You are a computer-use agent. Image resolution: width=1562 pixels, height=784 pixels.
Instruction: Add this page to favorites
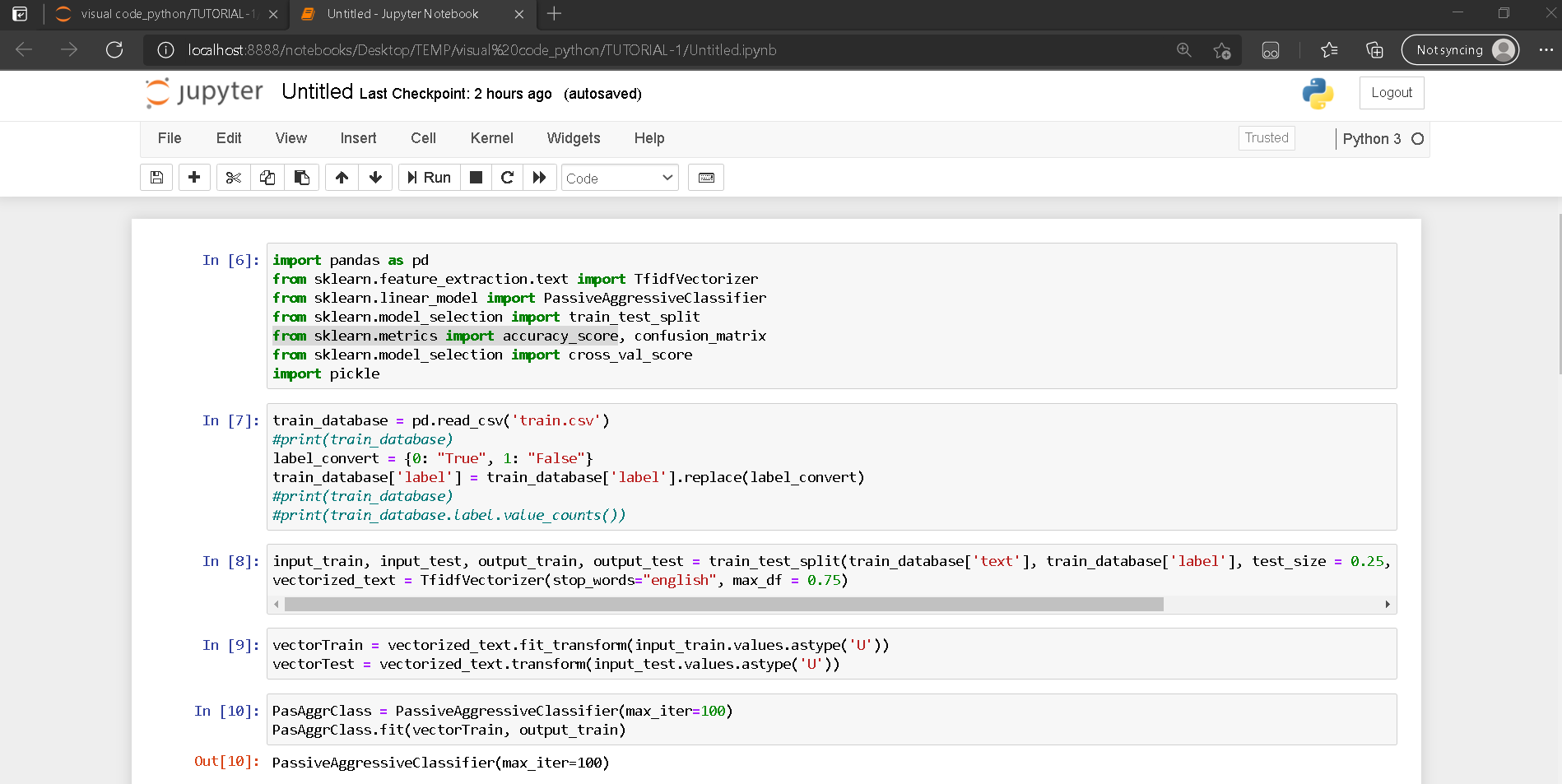tap(1222, 50)
